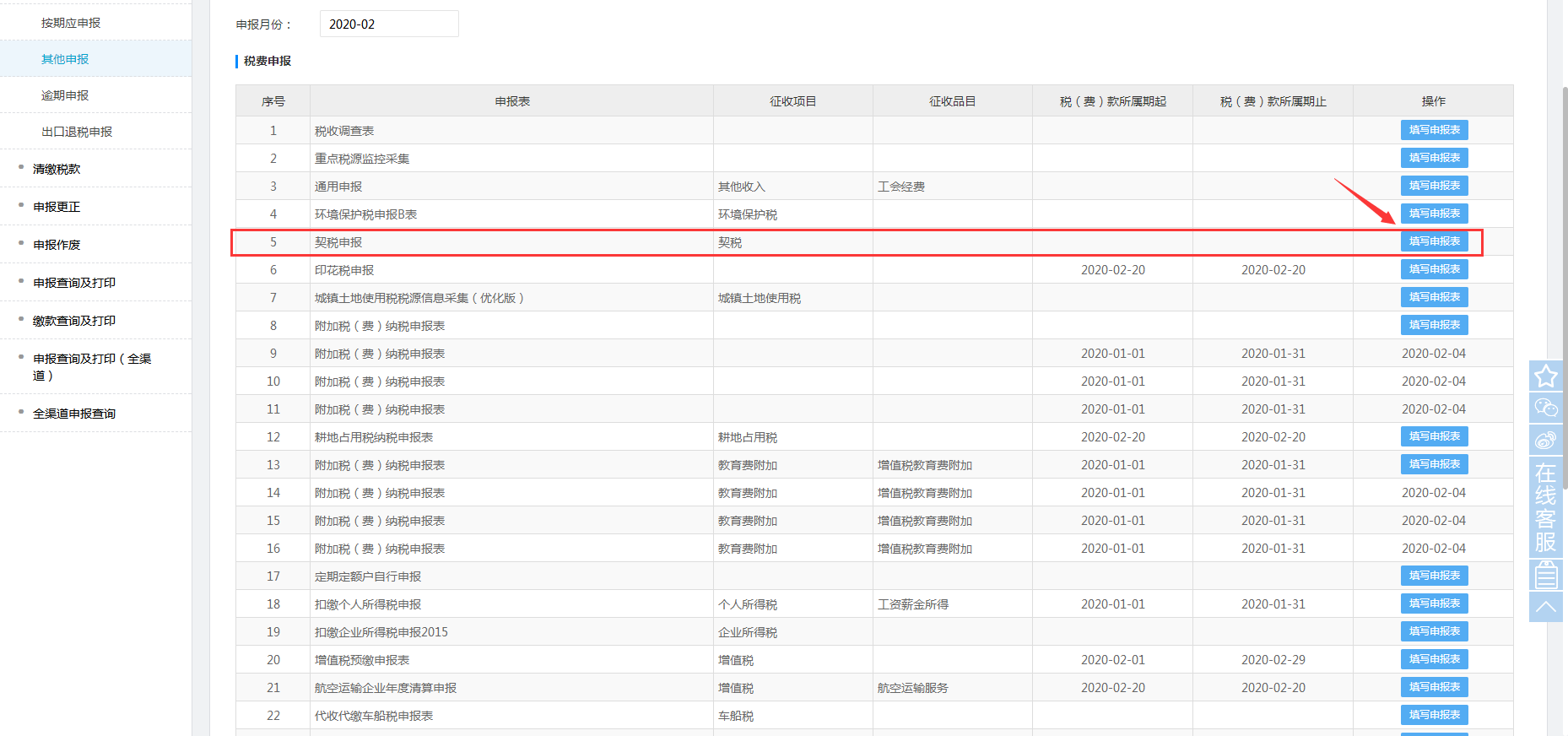Click 填写申报表 for 代收代缴车船税申报表
The height and width of the screenshot is (736, 1568).
click(x=1434, y=715)
